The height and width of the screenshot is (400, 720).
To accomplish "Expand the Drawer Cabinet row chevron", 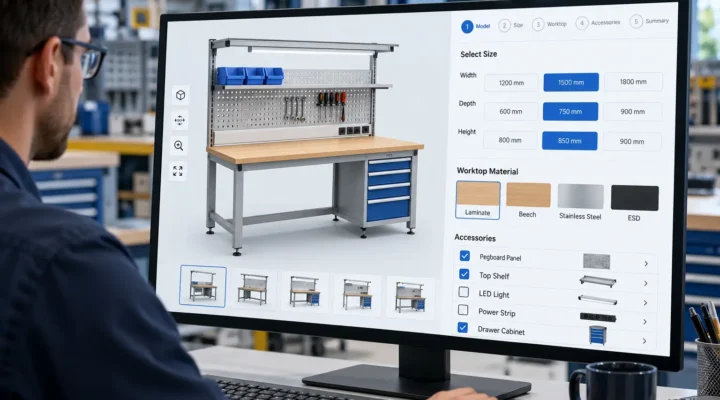I will 644,341.
